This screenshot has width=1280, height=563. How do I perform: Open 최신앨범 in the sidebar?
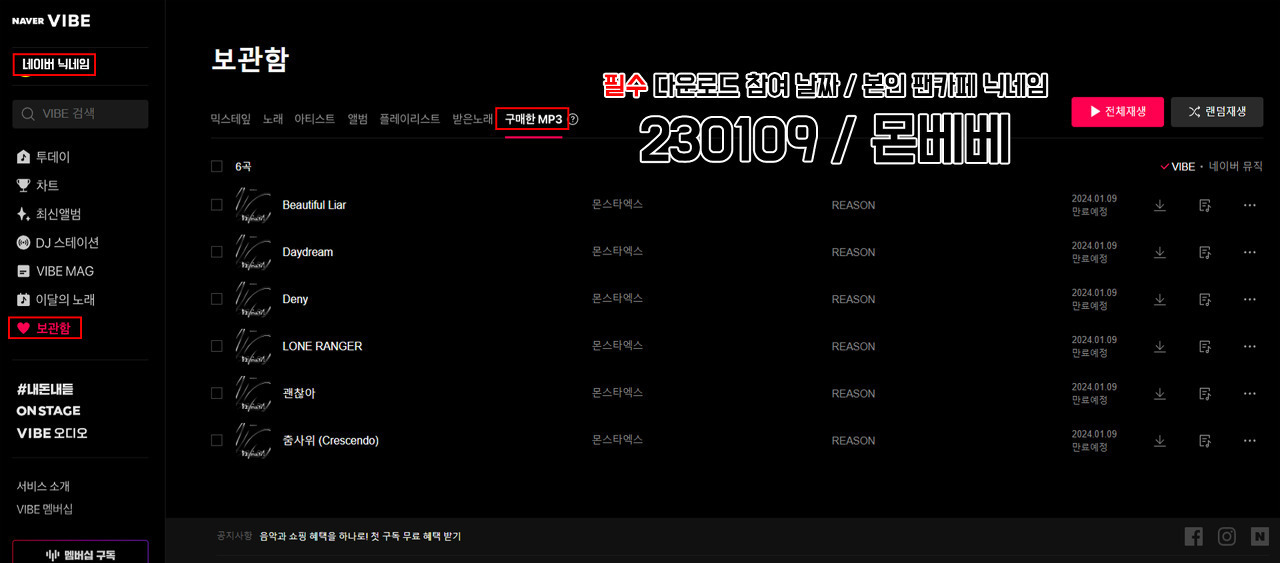point(49,214)
